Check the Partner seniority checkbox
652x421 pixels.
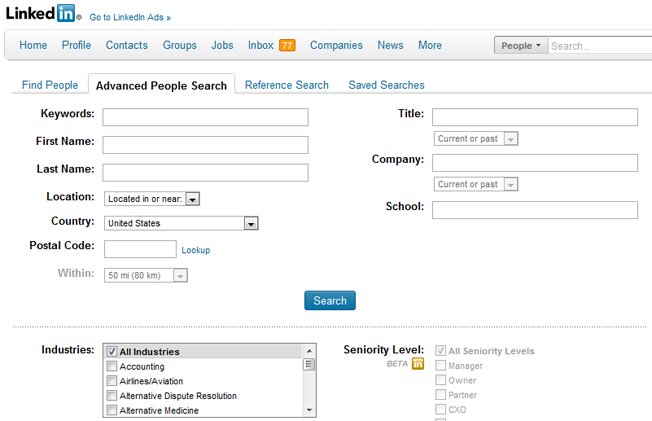tap(440, 394)
